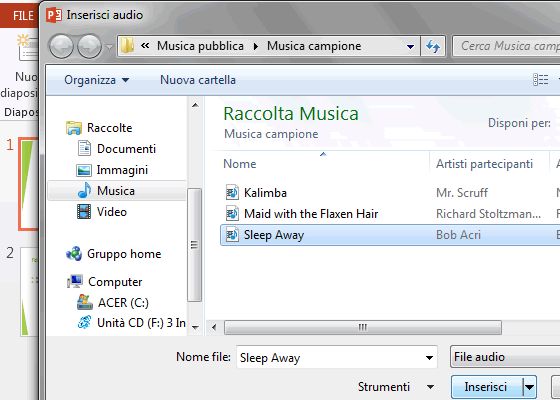Expand the address bar path dropdown
This screenshot has width=560, height=400.
(x=410, y=46)
